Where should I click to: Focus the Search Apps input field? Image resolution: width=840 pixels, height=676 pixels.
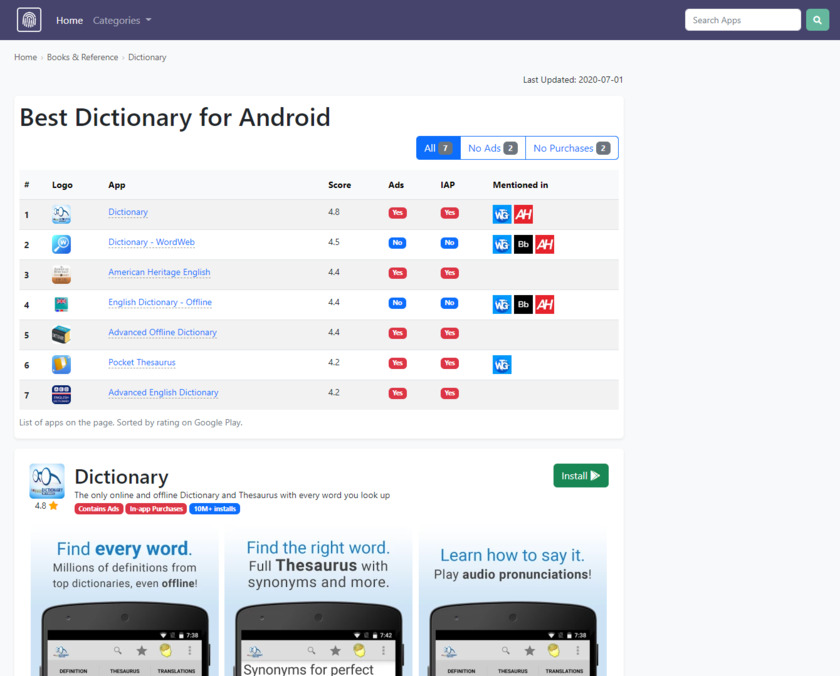point(742,20)
